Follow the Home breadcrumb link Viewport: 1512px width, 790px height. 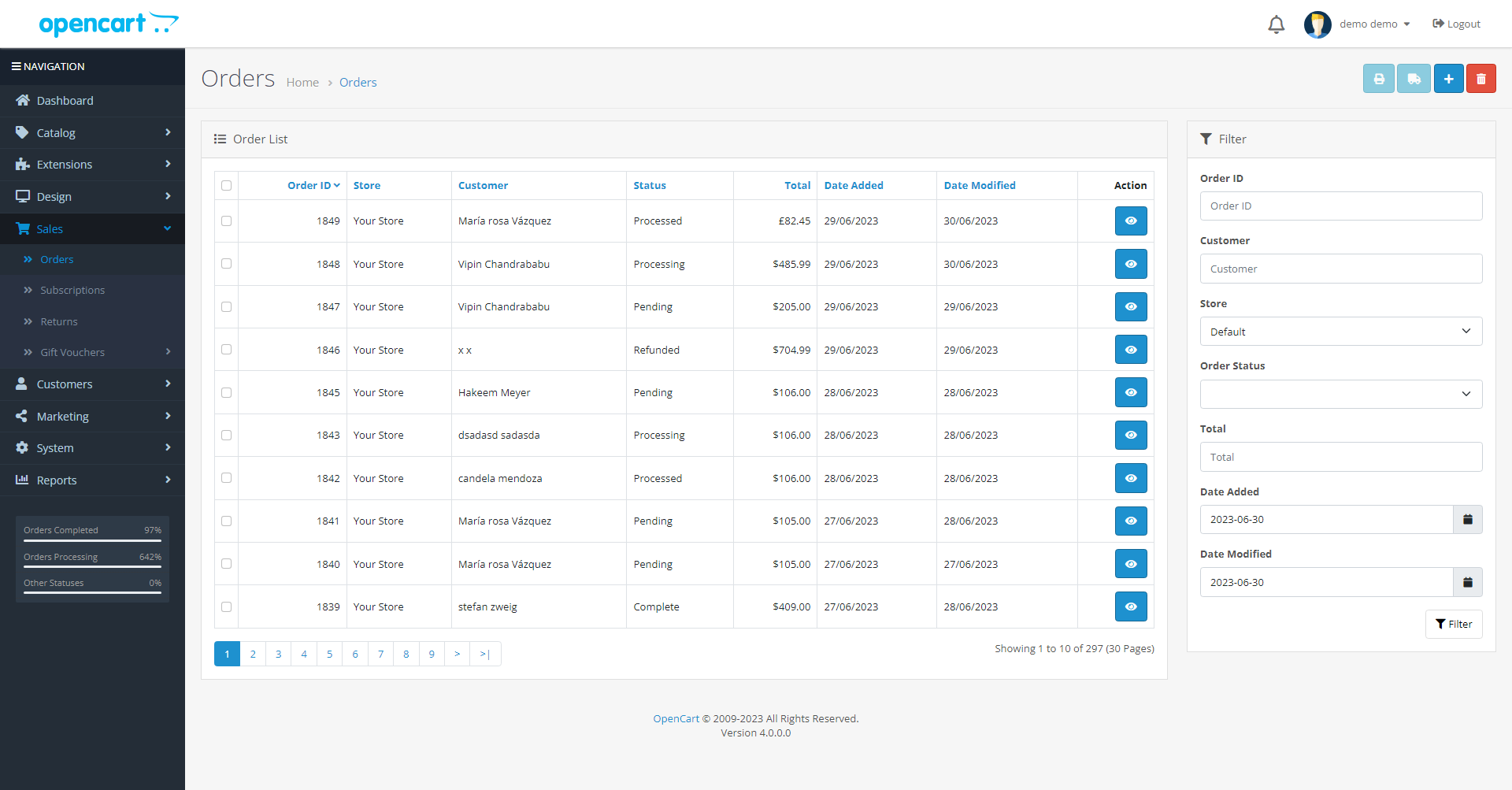click(x=302, y=82)
